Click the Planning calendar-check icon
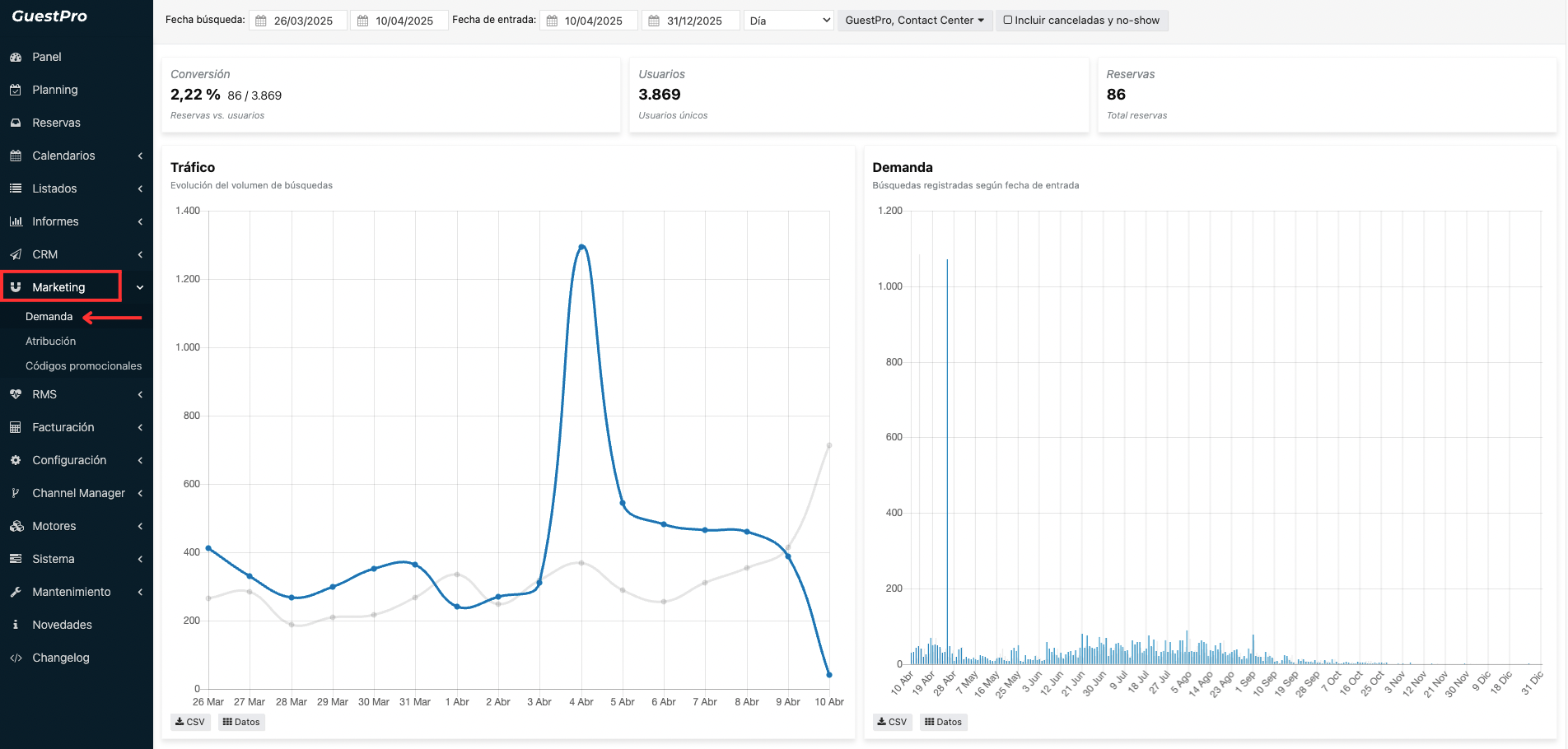The height and width of the screenshot is (749, 1568). 16,90
